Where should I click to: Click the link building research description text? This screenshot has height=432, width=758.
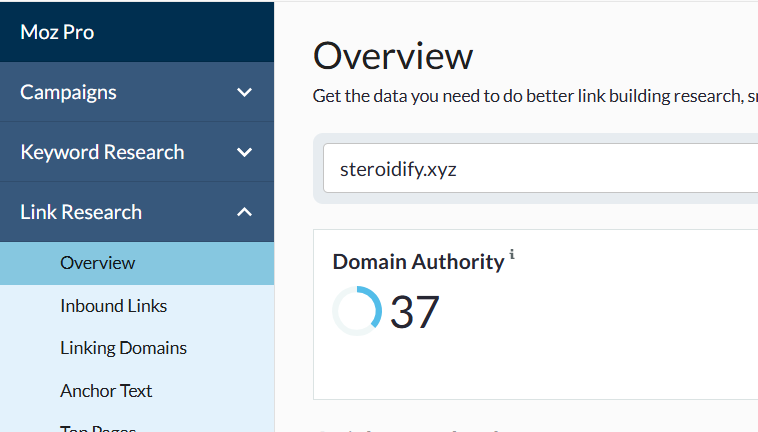535,96
